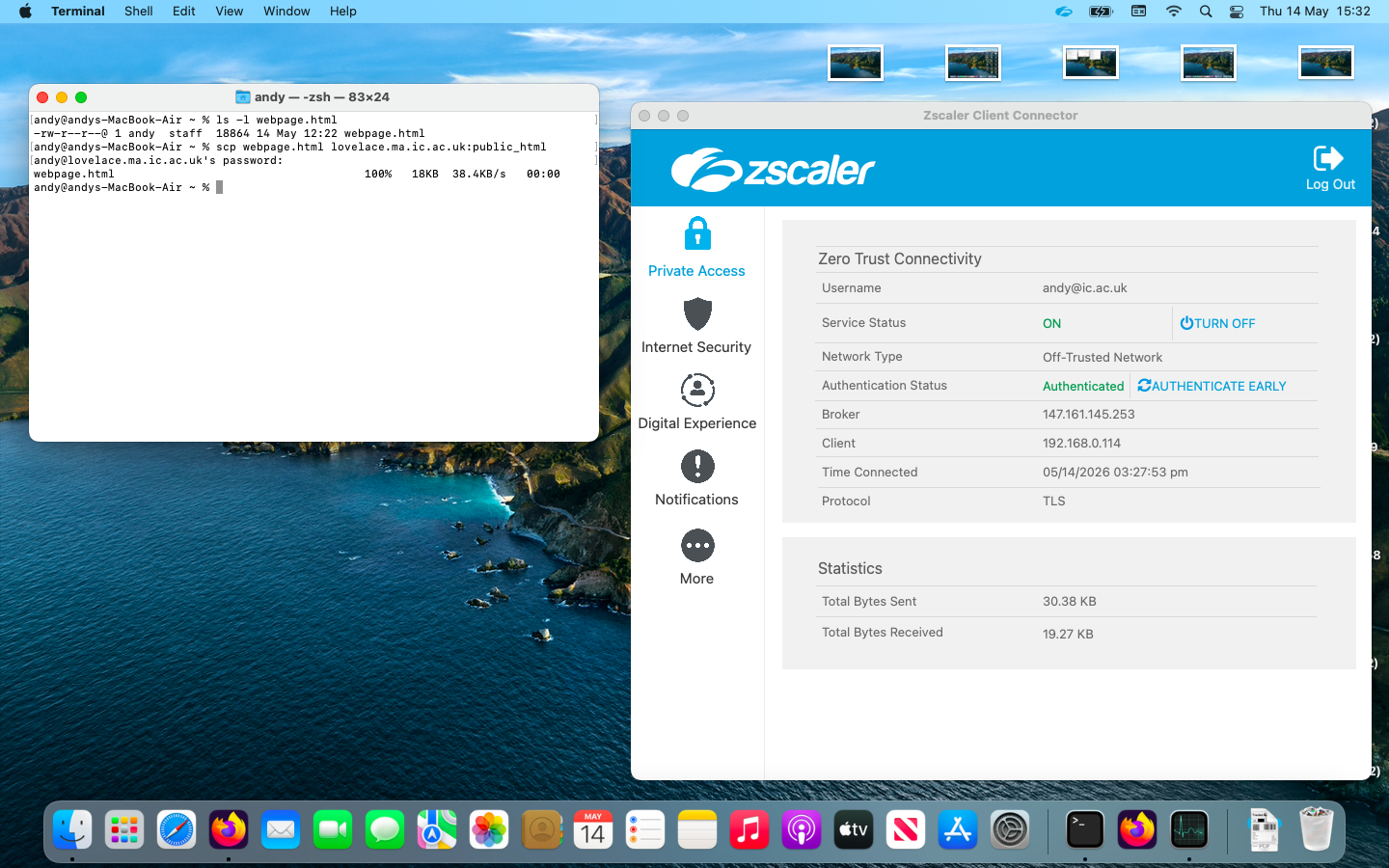The height and width of the screenshot is (868, 1389).
Task: Click the ls -l webpage.html command line
Action: [x=185, y=120]
